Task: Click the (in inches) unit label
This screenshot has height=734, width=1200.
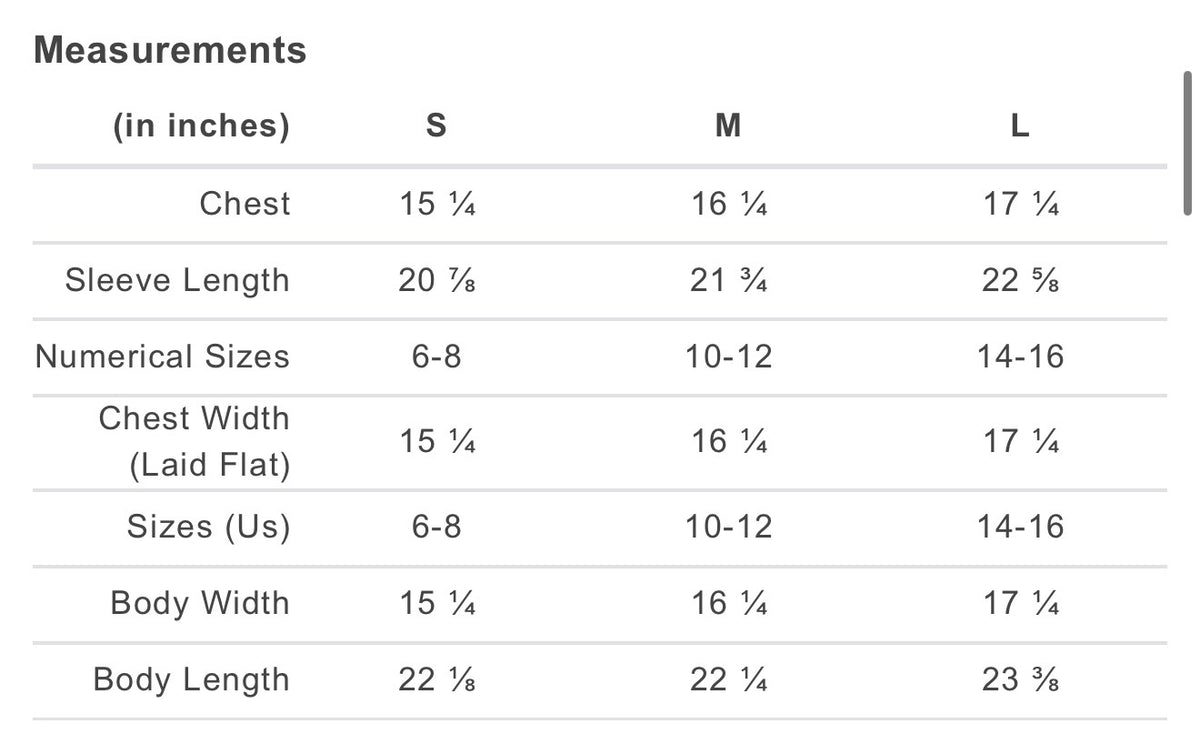Action: [x=201, y=126]
